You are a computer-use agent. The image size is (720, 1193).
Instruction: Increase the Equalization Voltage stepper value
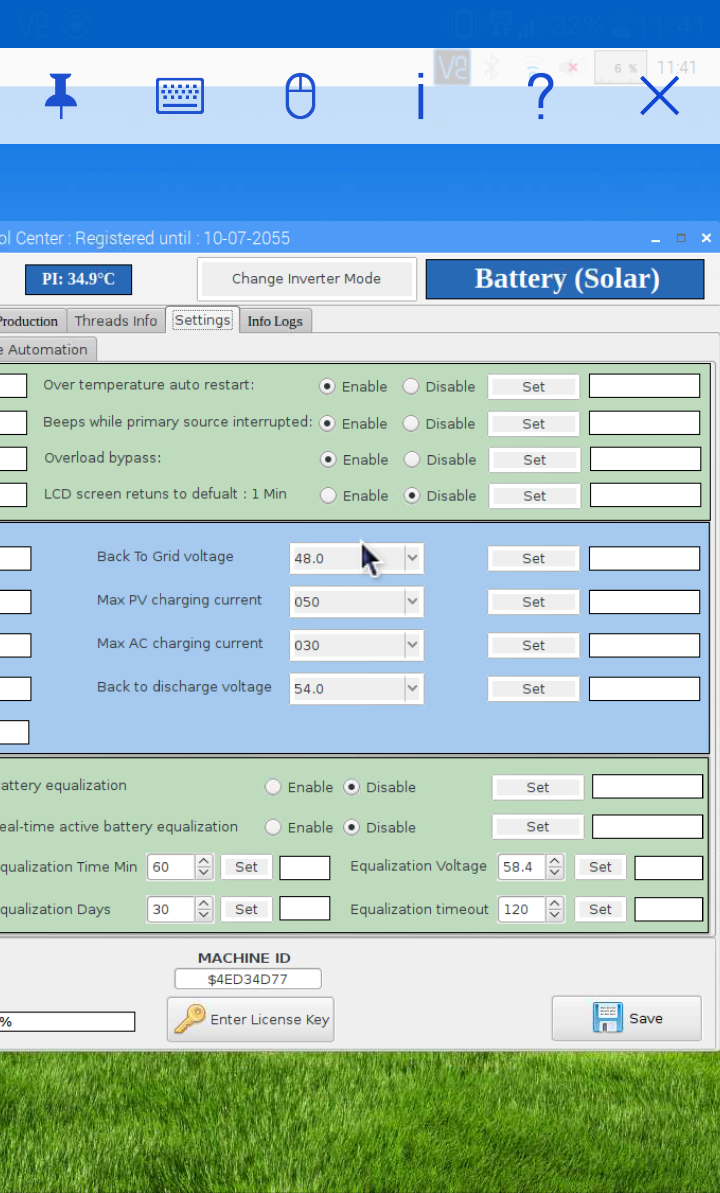tap(556, 861)
